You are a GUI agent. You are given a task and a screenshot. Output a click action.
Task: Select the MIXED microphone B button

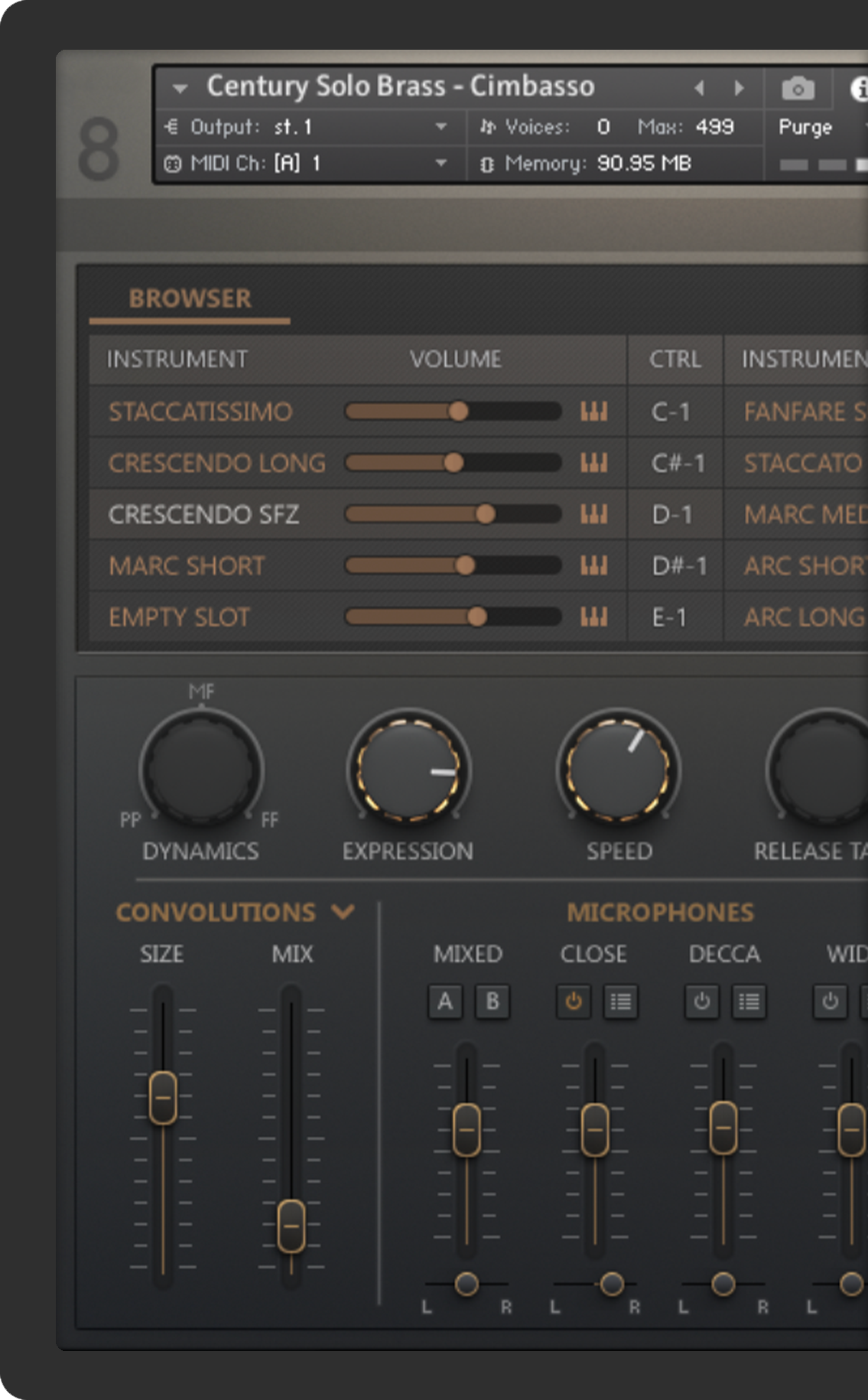pyautogui.click(x=493, y=1001)
